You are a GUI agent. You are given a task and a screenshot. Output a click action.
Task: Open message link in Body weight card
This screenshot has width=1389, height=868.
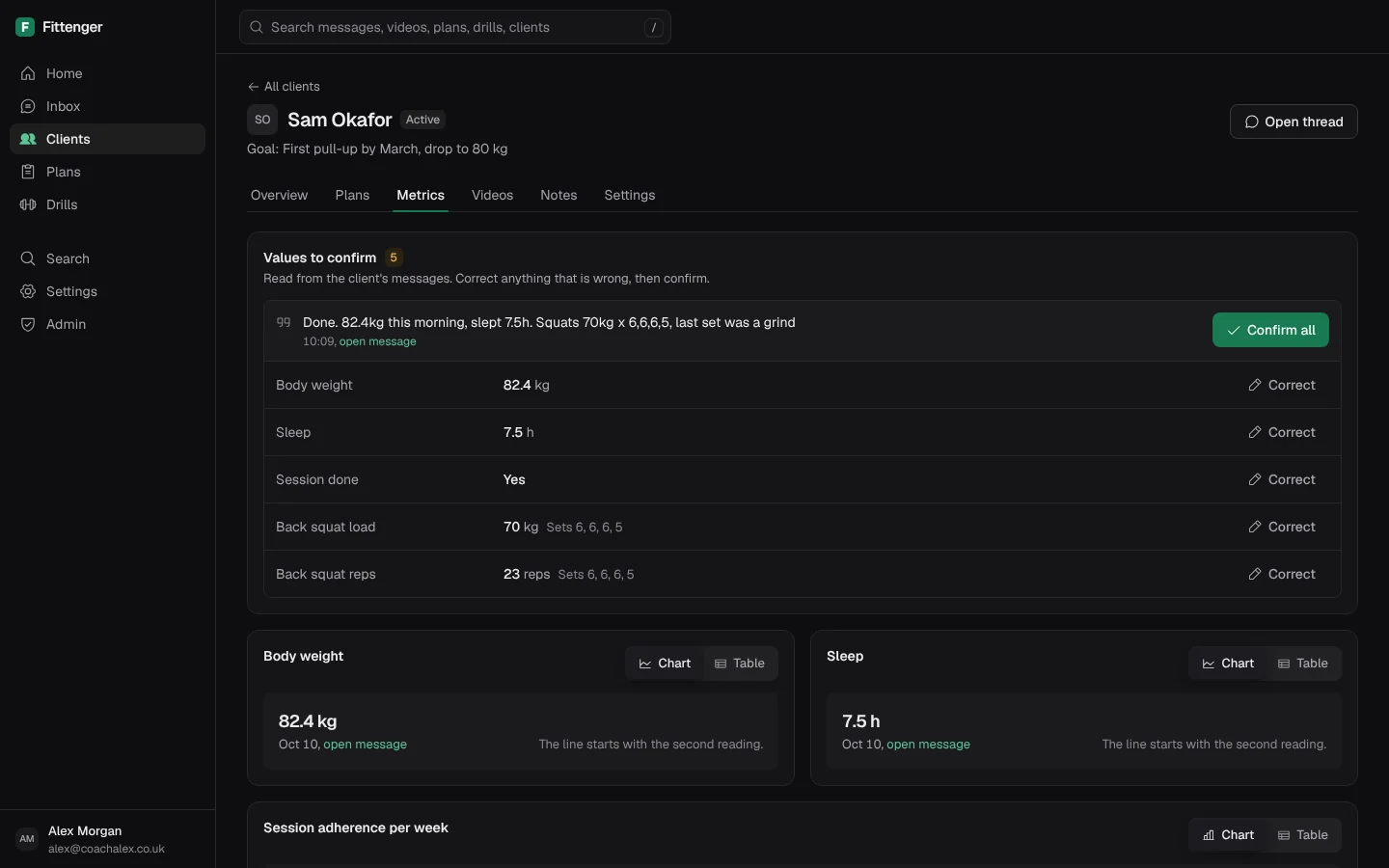point(365,745)
